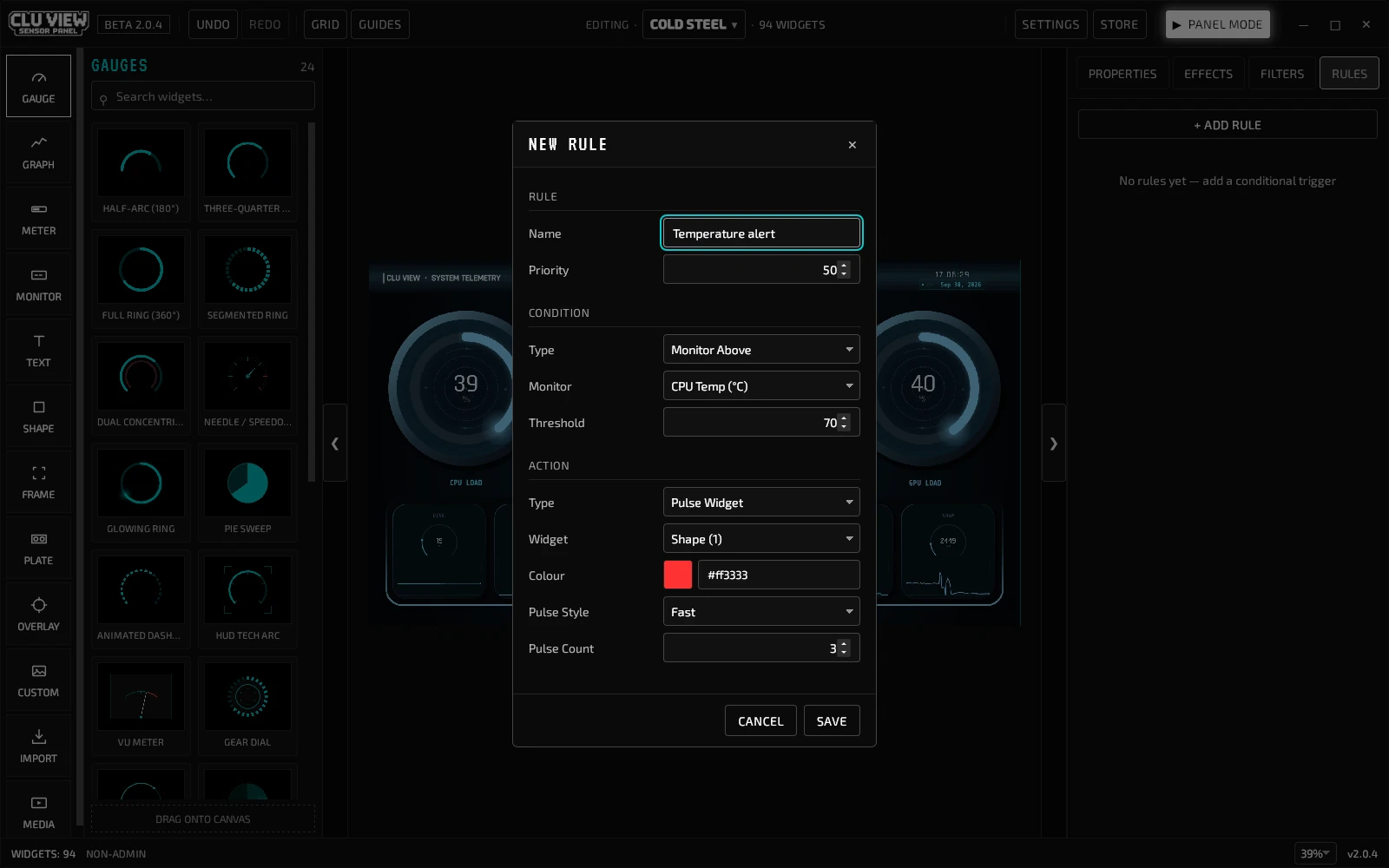
Task: Open the Monitor widget category
Action: 38,284
